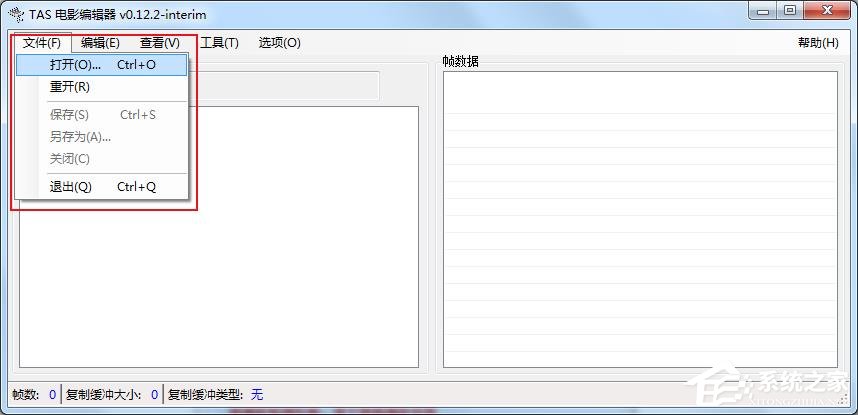Click the 保存(S) menu entry
The image size is (858, 415).
tap(70, 115)
